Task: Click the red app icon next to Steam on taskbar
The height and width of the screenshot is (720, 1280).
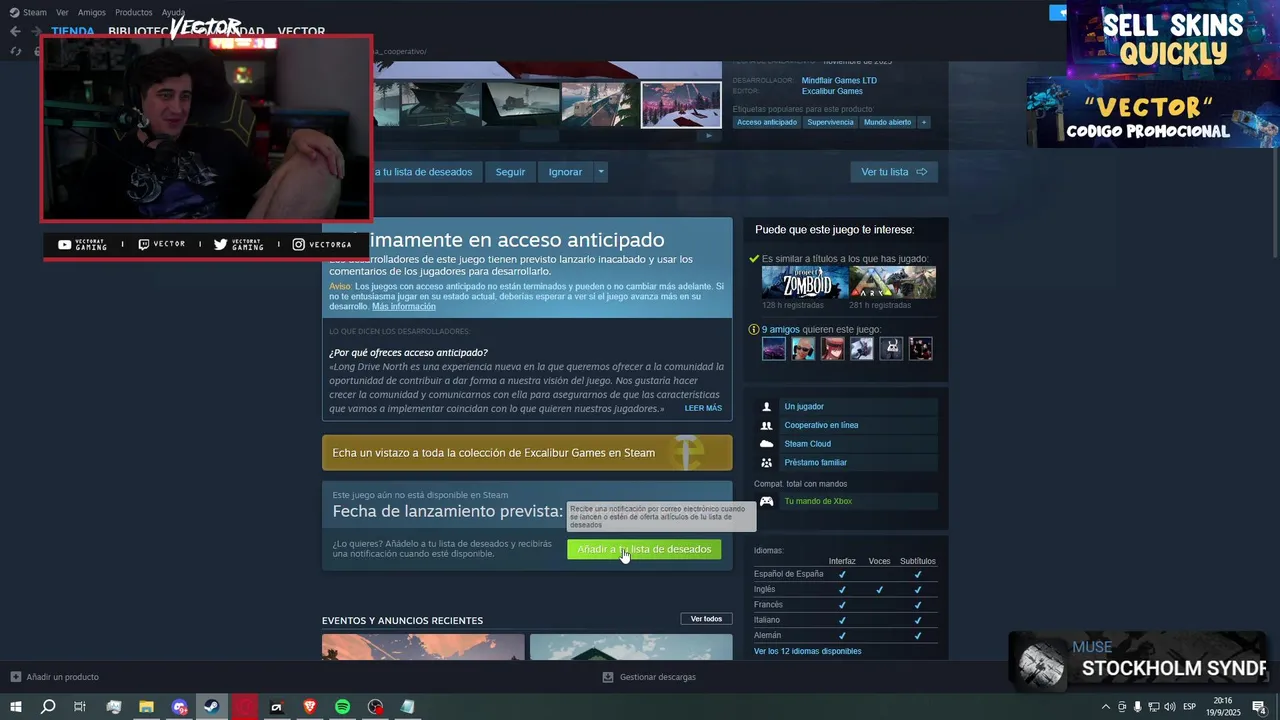Action: pos(245,707)
